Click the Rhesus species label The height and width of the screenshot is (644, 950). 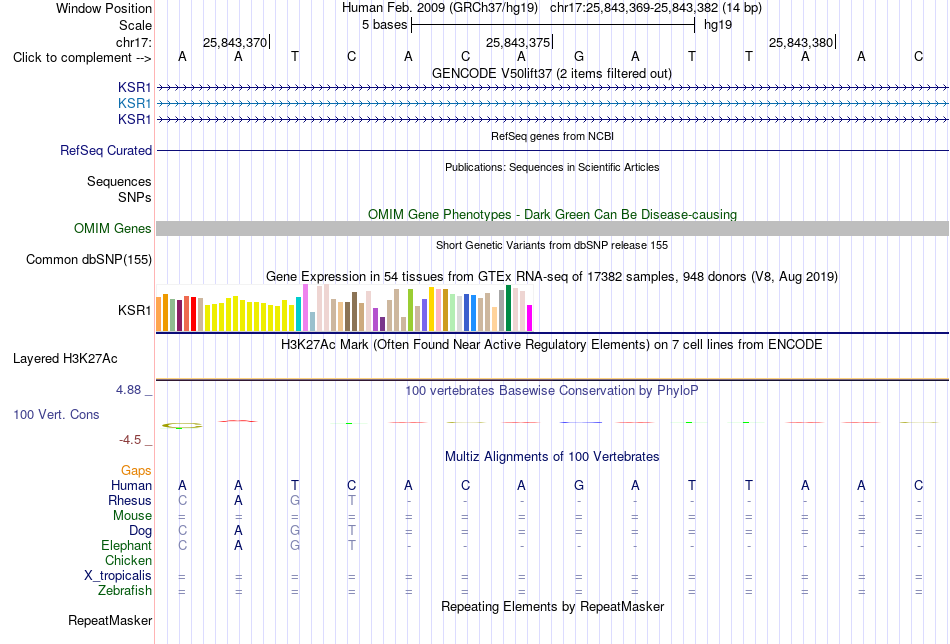[x=130, y=501]
